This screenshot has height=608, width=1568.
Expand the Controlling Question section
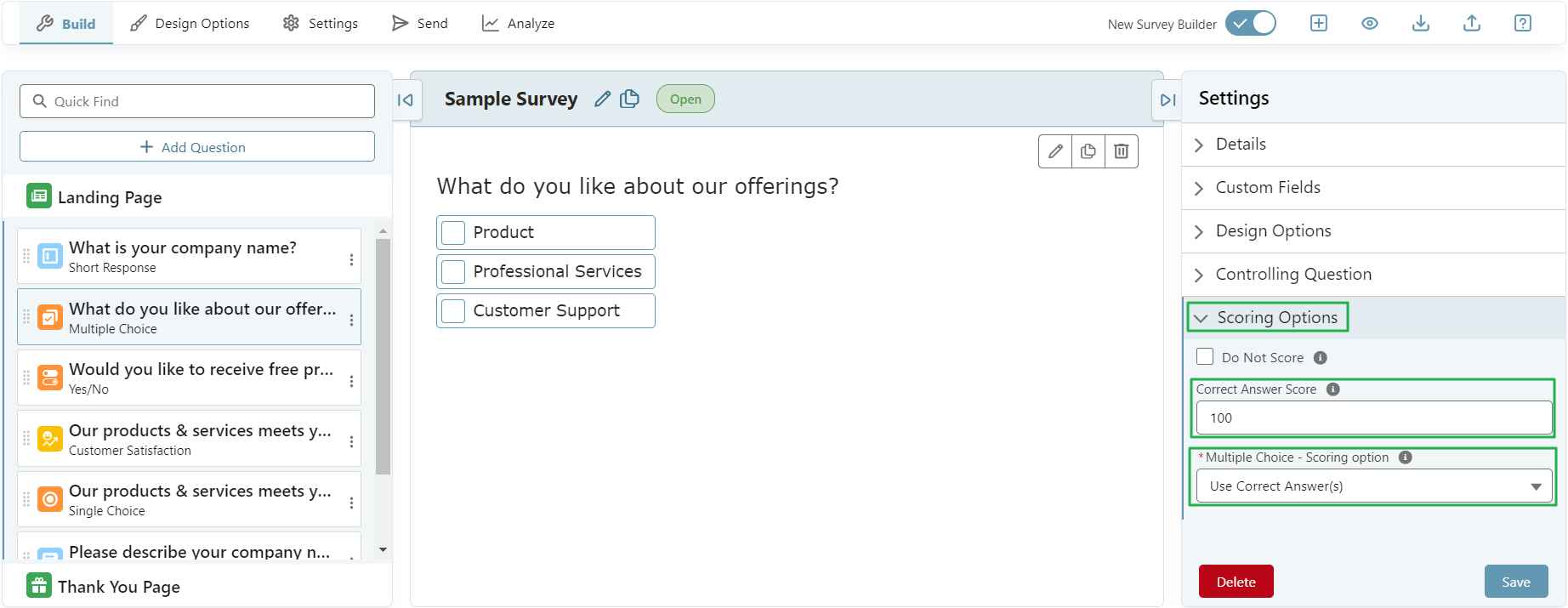[1373, 275]
